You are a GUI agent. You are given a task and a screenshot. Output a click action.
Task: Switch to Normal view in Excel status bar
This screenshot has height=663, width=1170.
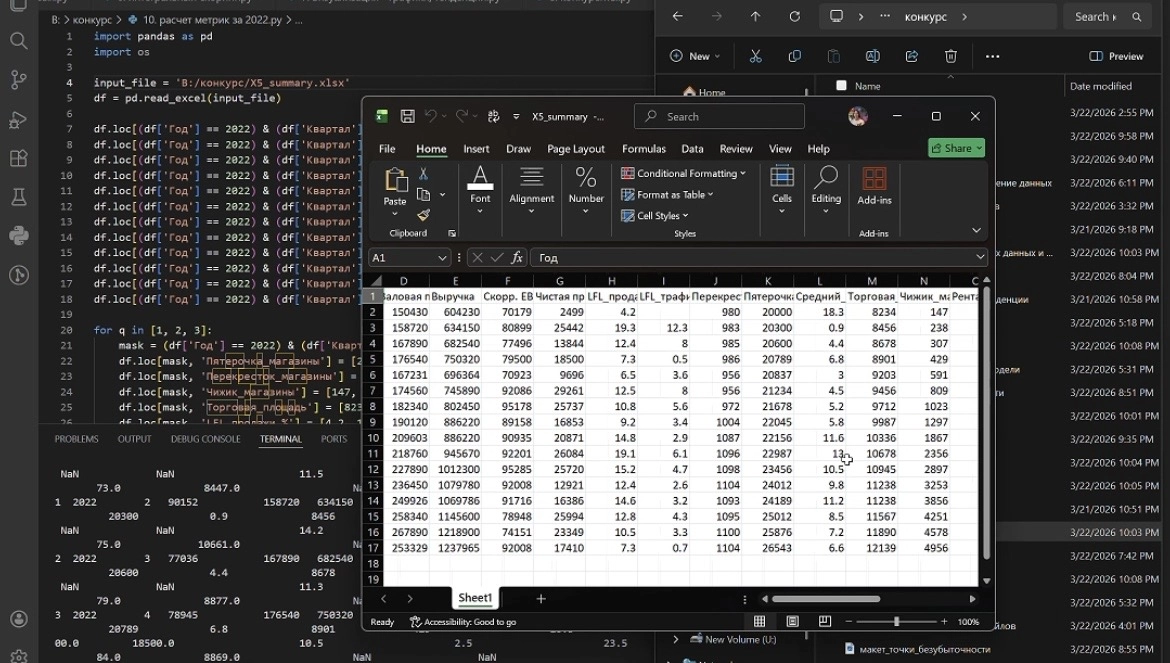760,621
